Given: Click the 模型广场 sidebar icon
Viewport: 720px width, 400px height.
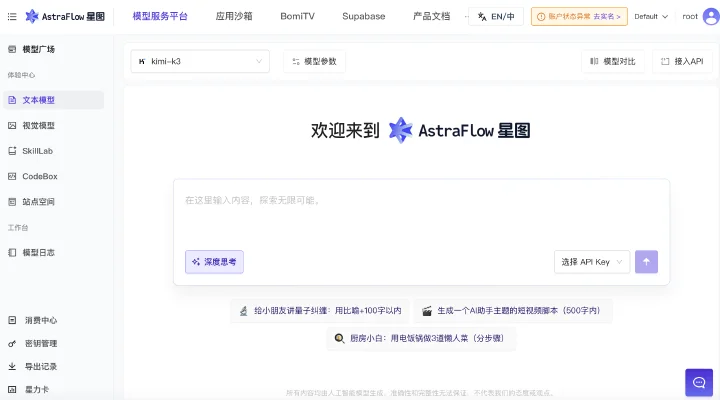Looking at the screenshot, I should [12, 49].
